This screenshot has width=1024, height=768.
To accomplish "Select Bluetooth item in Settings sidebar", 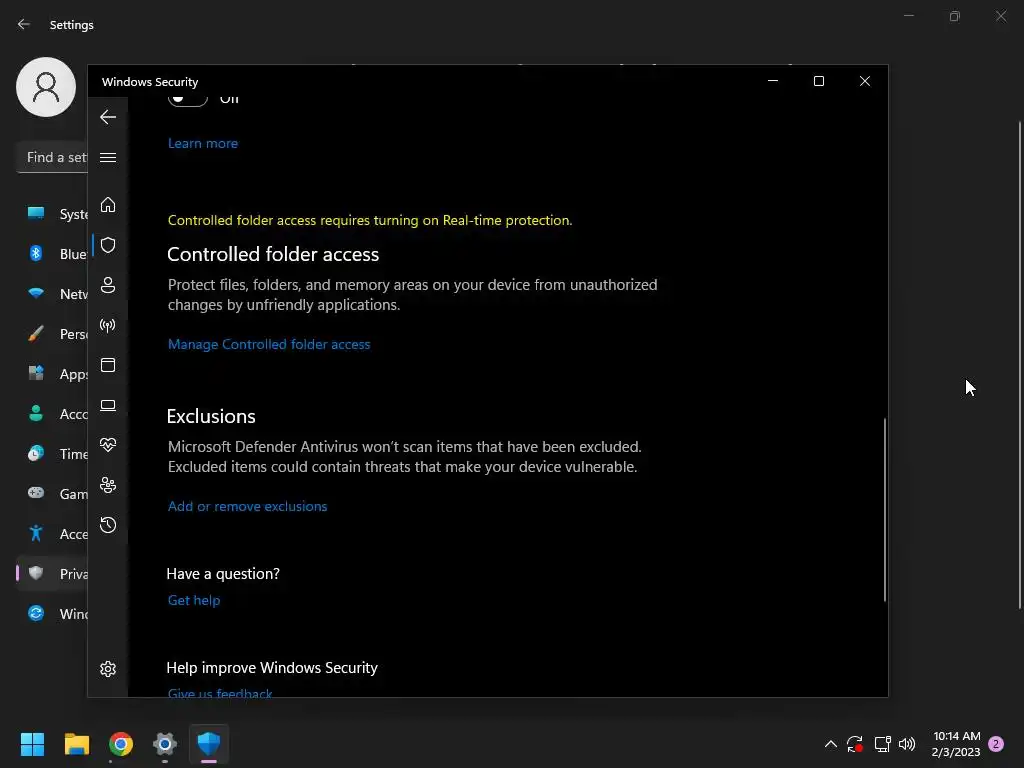I will tap(52, 253).
